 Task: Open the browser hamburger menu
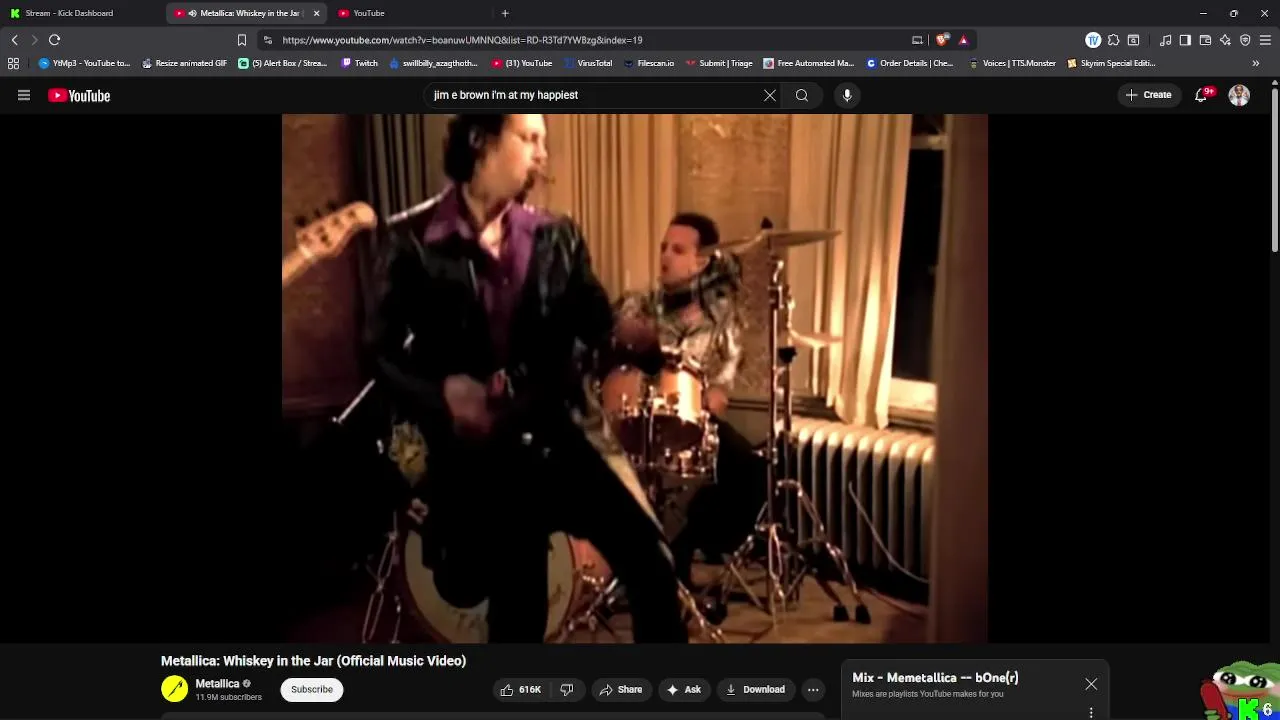[1265, 40]
